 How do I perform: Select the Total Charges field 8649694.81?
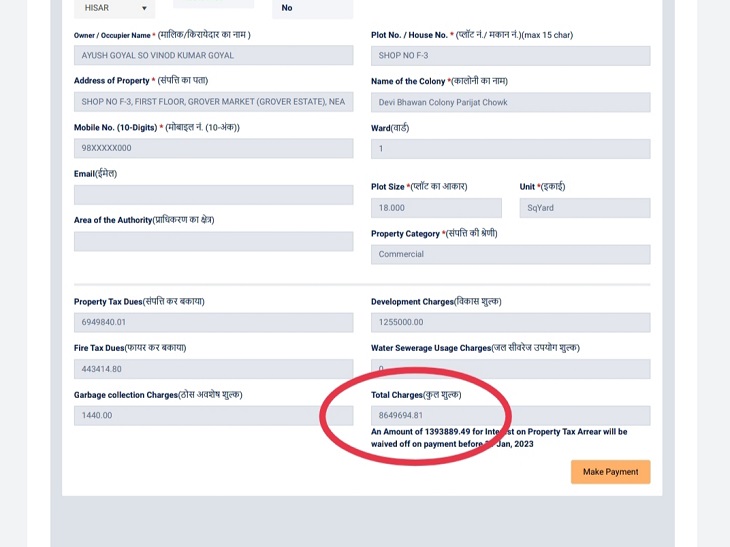click(x=510, y=415)
